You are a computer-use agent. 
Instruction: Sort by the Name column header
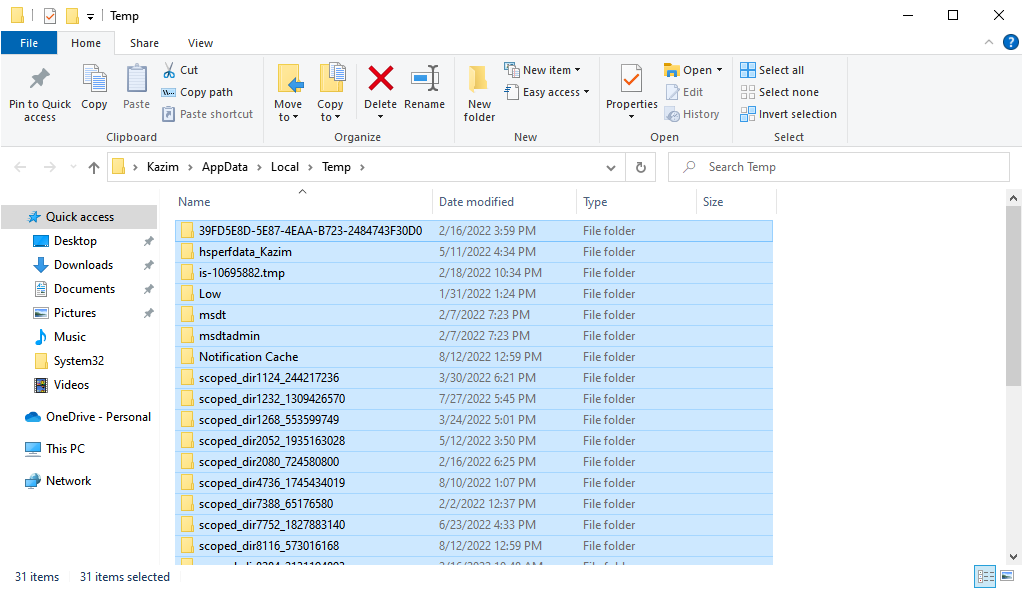click(x=303, y=202)
